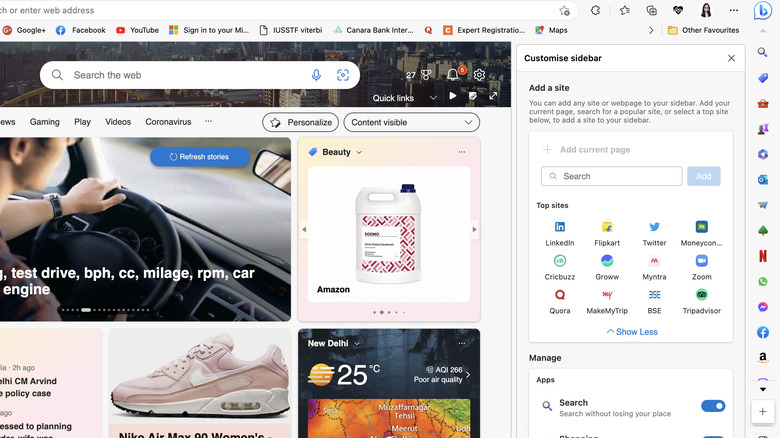Viewport: 780px width, 438px height.
Task: Open the WhatsApp sidebar icon
Action: pyautogui.click(x=763, y=282)
